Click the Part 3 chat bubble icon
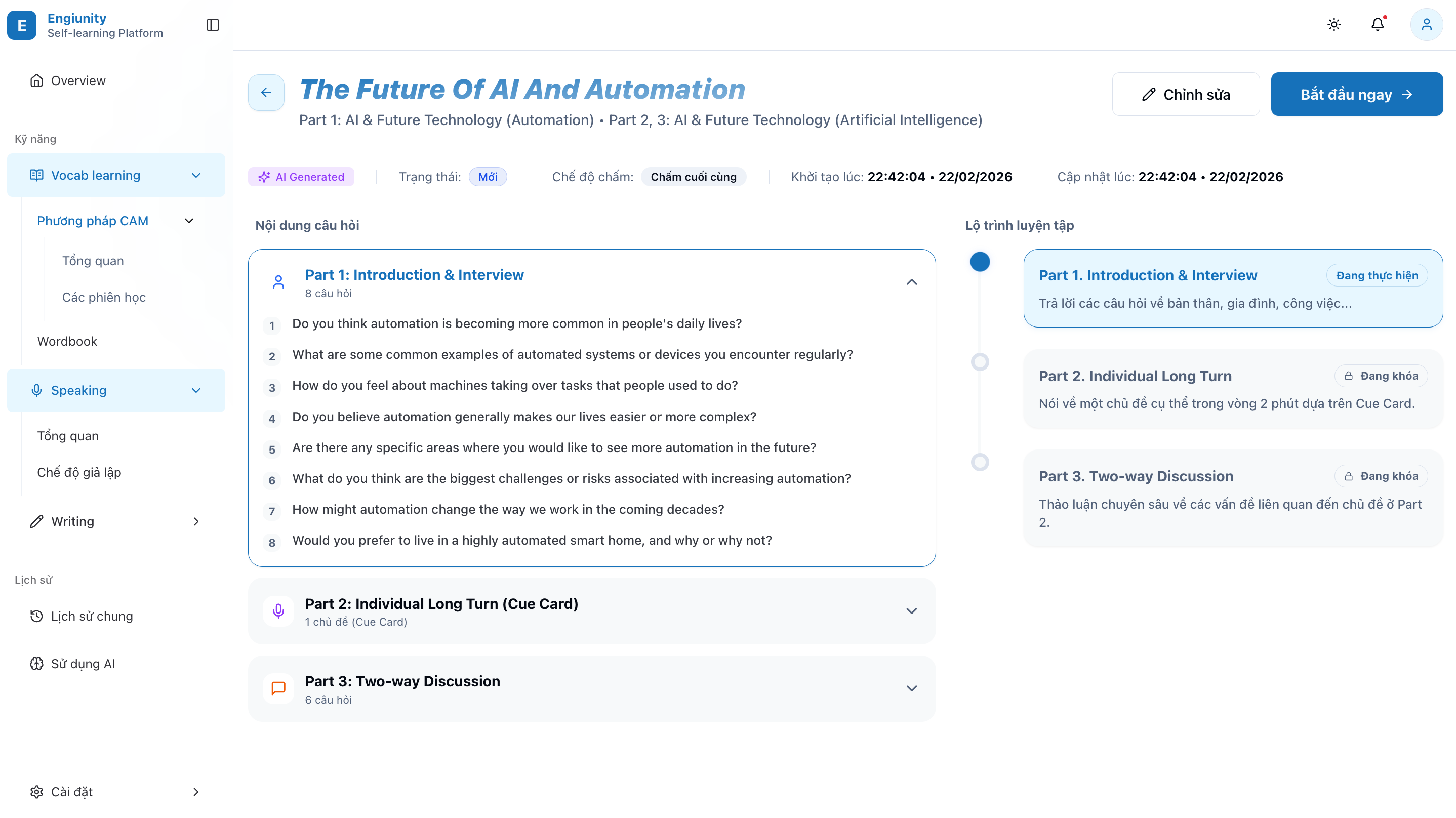 [x=278, y=688]
